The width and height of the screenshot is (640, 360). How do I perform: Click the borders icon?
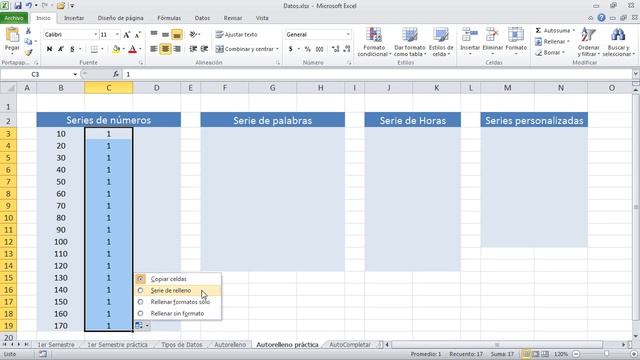[x=94, y=49]
